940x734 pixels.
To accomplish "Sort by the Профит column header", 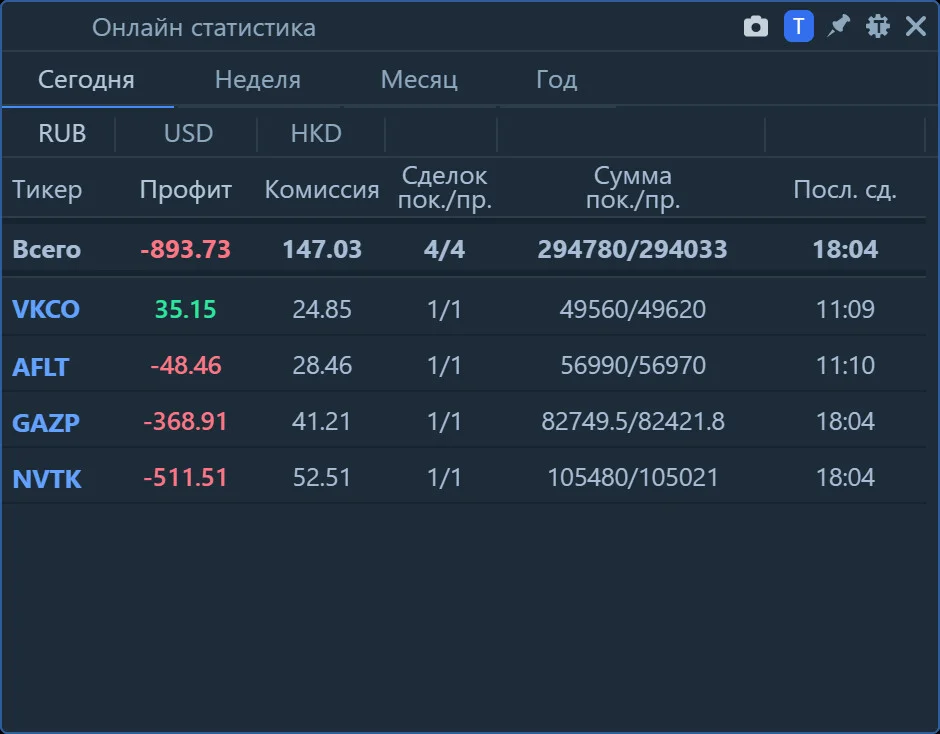I will pos(186,189).
